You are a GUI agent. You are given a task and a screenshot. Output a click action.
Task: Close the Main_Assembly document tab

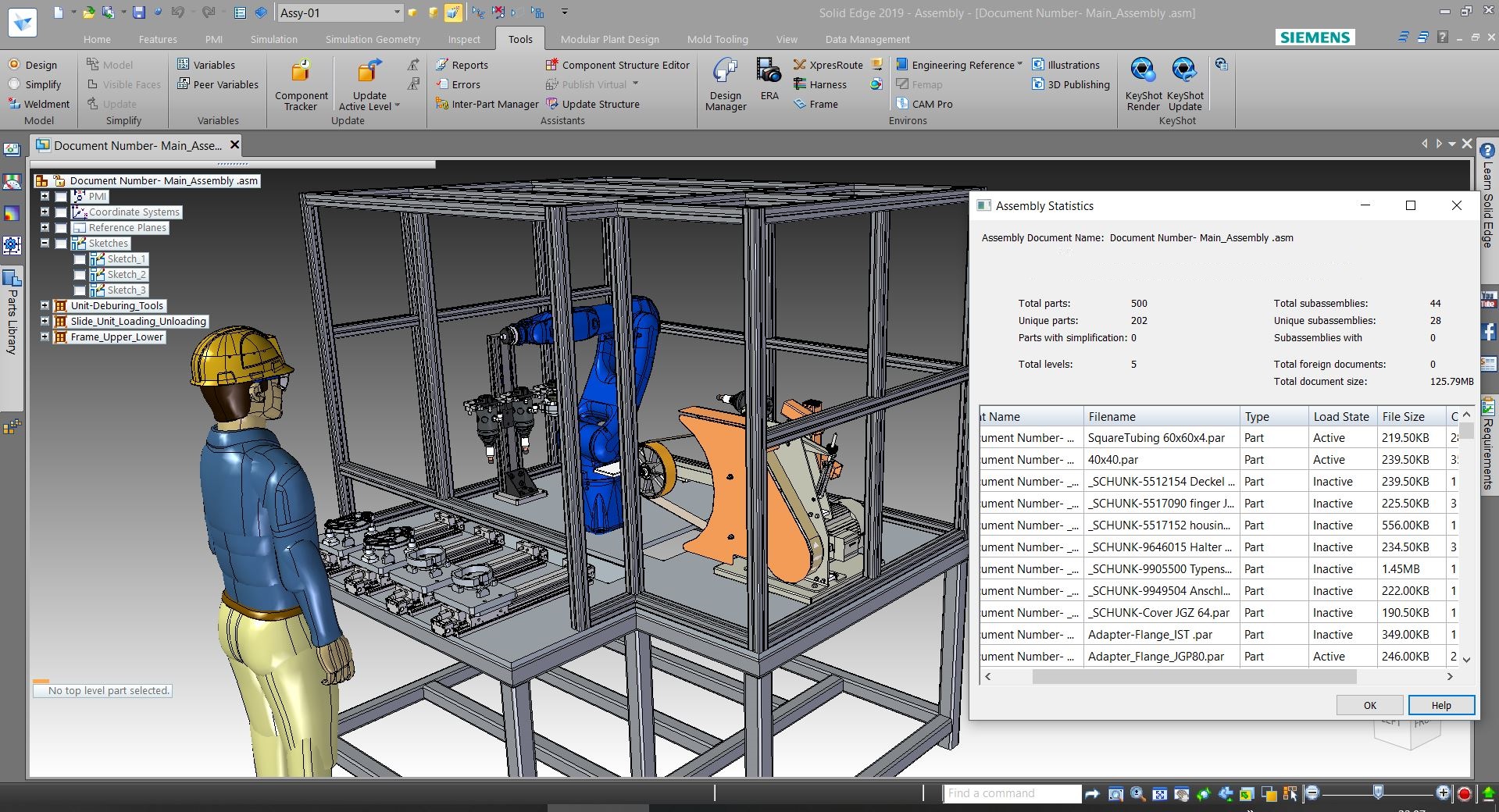point(234,145)
